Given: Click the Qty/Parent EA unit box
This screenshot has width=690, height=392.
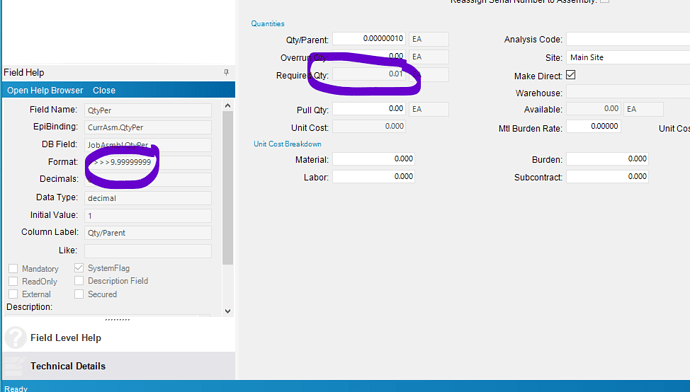Looking at the screenshot, I should [429, 39].
